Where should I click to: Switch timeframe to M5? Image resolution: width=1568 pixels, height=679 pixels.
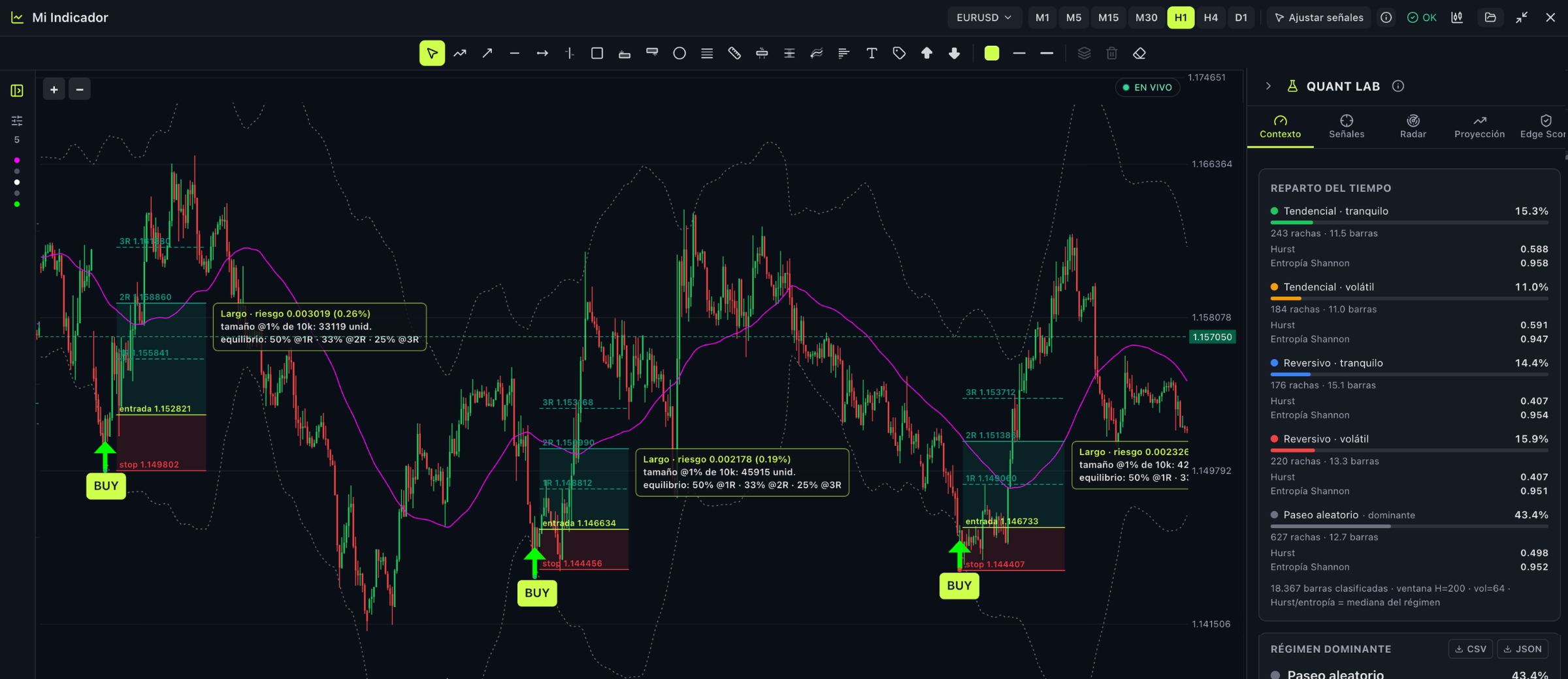(x=1074, y=18)
